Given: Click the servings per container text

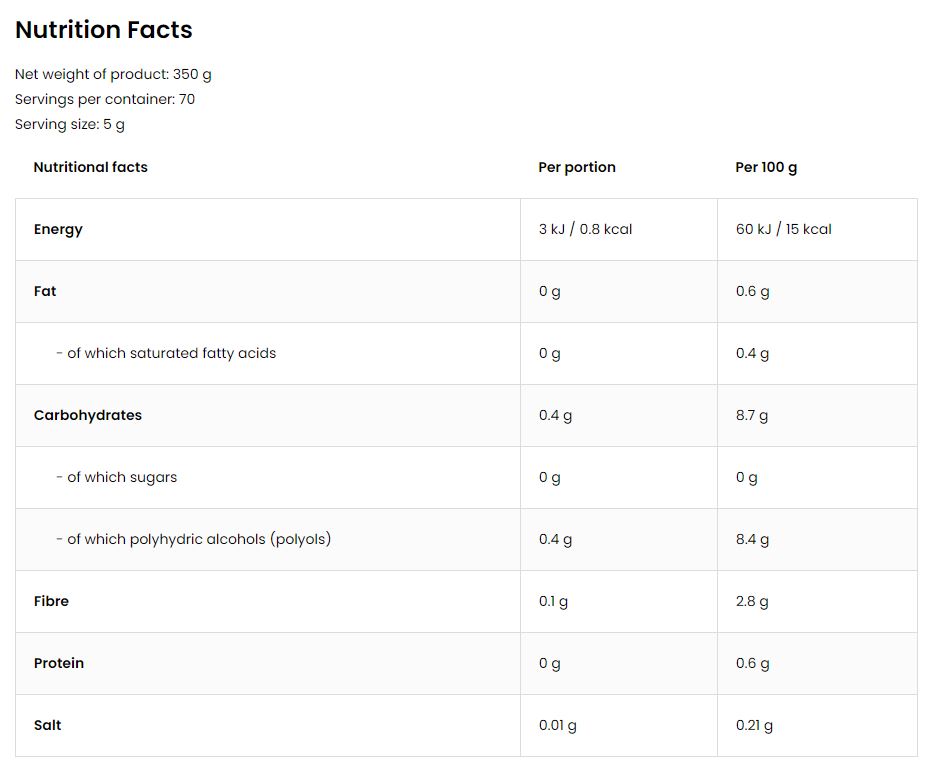Looking at the screenshot, I should [x=105, y=99].
